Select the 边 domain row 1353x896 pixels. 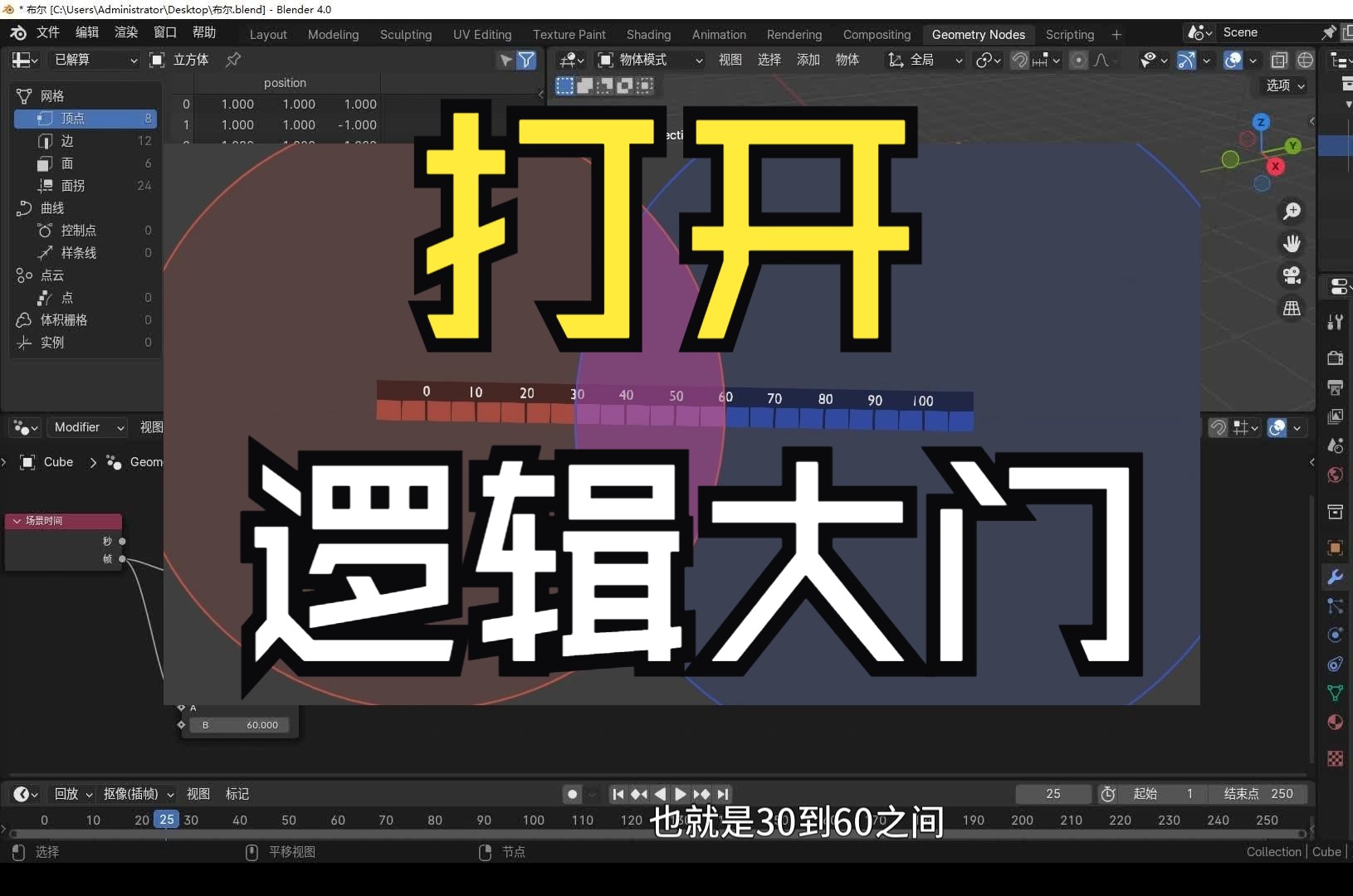[85, 141]
